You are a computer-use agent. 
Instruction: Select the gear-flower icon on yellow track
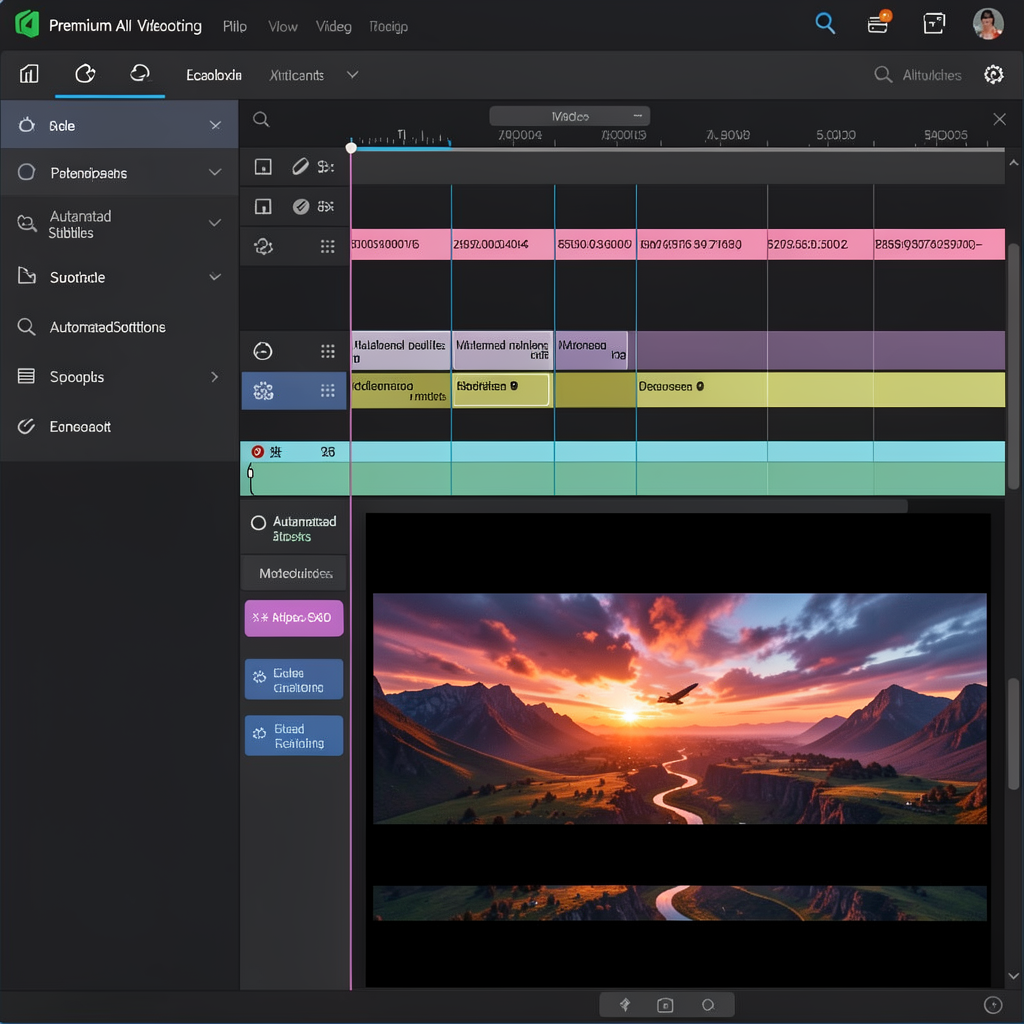[263, 391]
